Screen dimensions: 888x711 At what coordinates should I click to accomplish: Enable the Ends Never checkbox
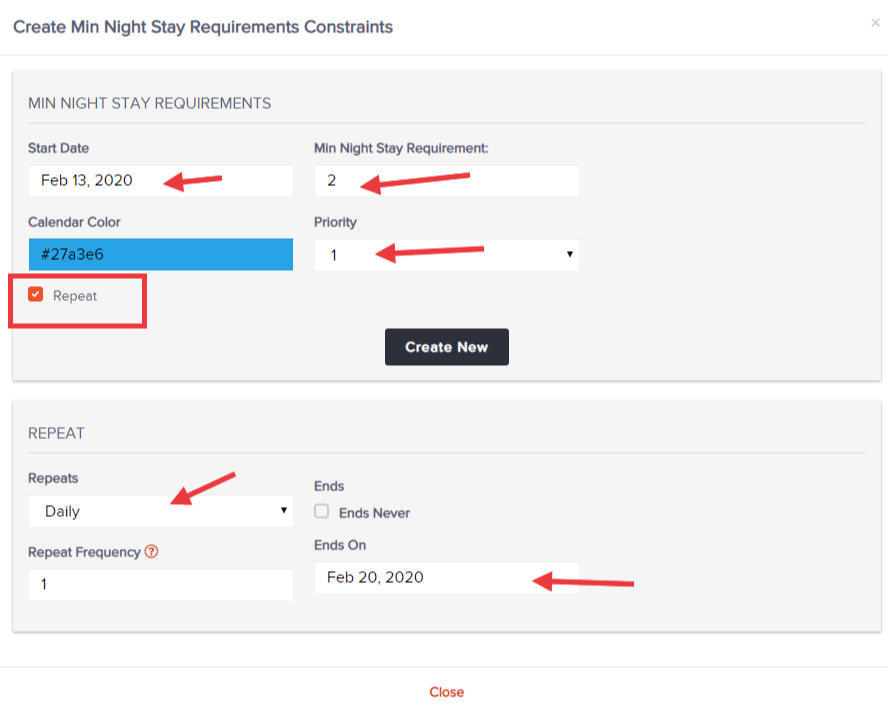click(x=322, y=512)
